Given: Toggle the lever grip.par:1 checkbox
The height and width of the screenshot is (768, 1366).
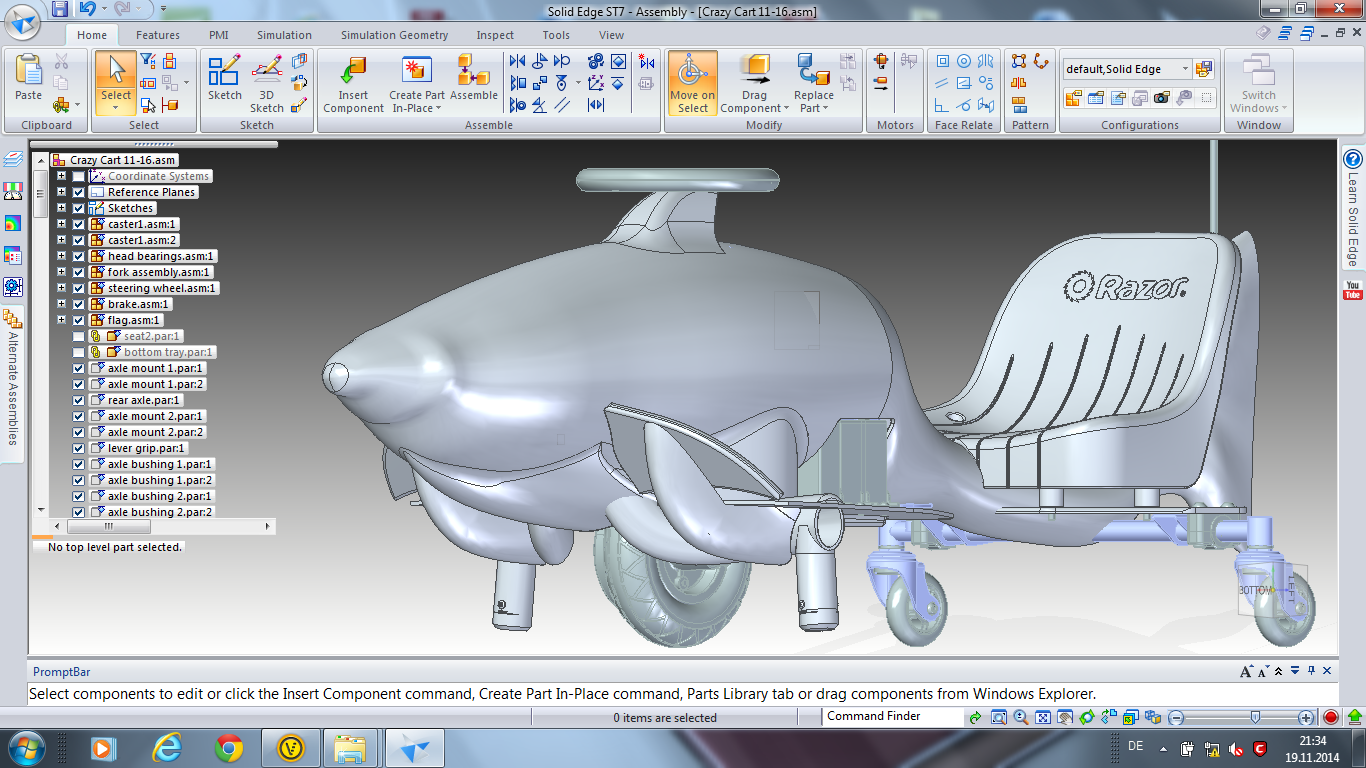Looking at the screenshot, I should coord(78,448).
